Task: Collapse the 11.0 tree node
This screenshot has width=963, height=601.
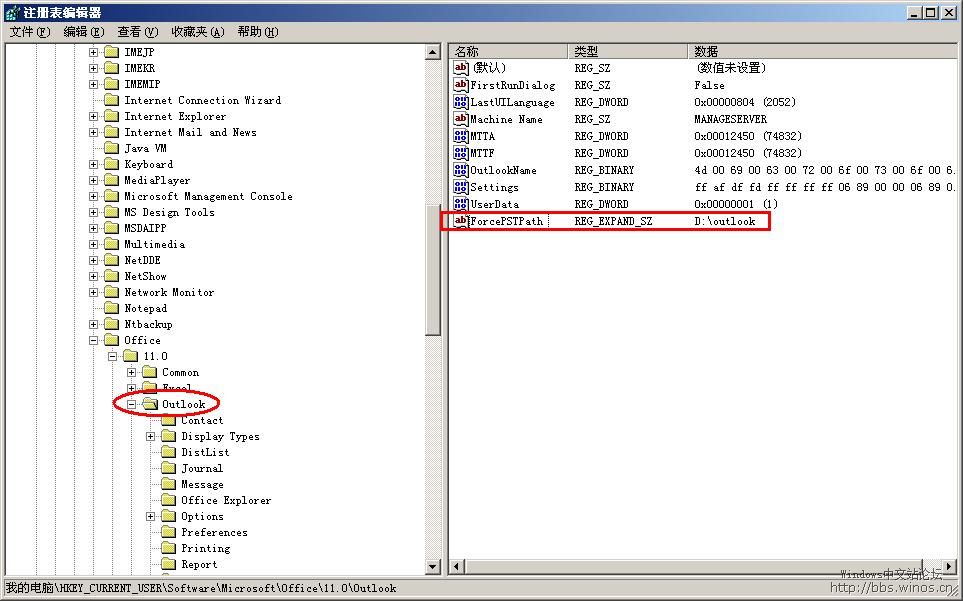Action: 113,356
